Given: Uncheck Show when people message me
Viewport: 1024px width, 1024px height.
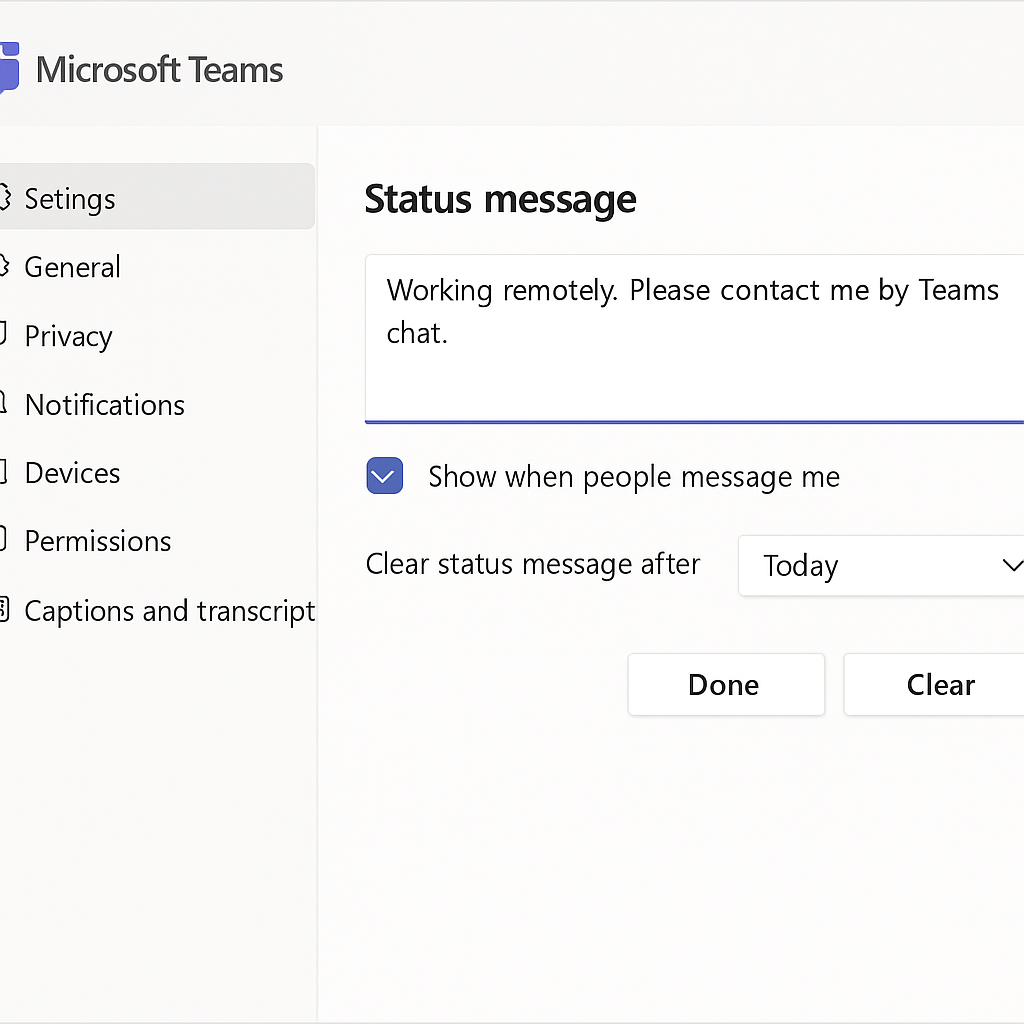Looking at the screenshot, I should 385,475.
